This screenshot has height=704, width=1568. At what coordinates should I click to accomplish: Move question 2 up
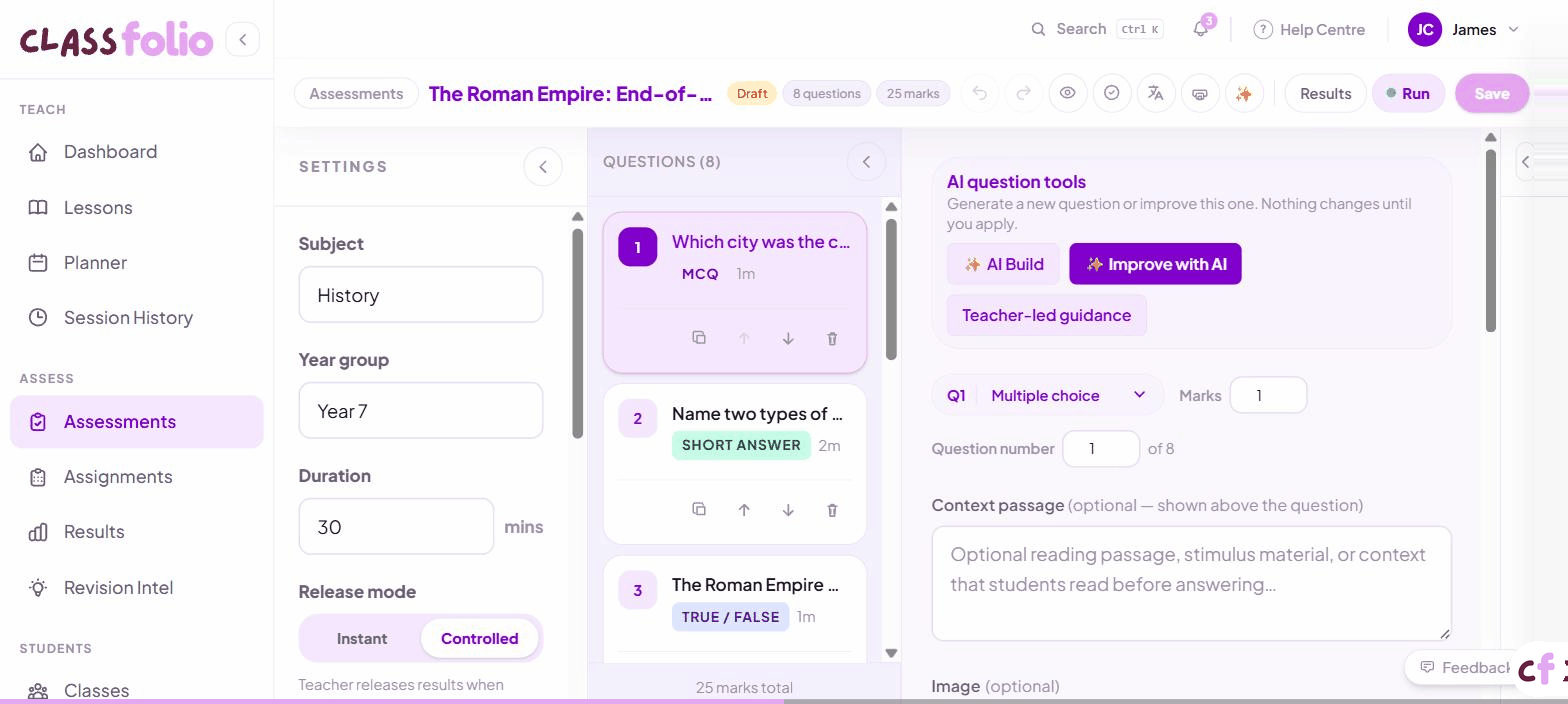(744, 510)
